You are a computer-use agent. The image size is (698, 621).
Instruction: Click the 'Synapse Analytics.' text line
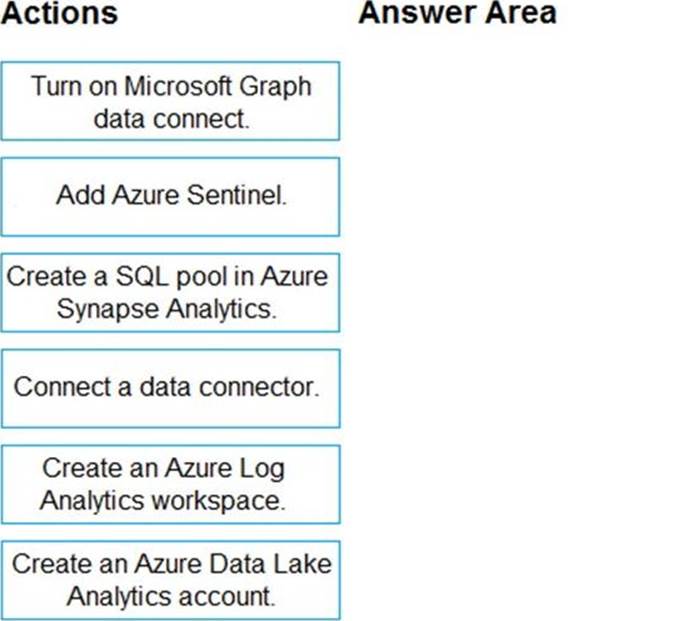pyautogui.click(x=166, y=309)
